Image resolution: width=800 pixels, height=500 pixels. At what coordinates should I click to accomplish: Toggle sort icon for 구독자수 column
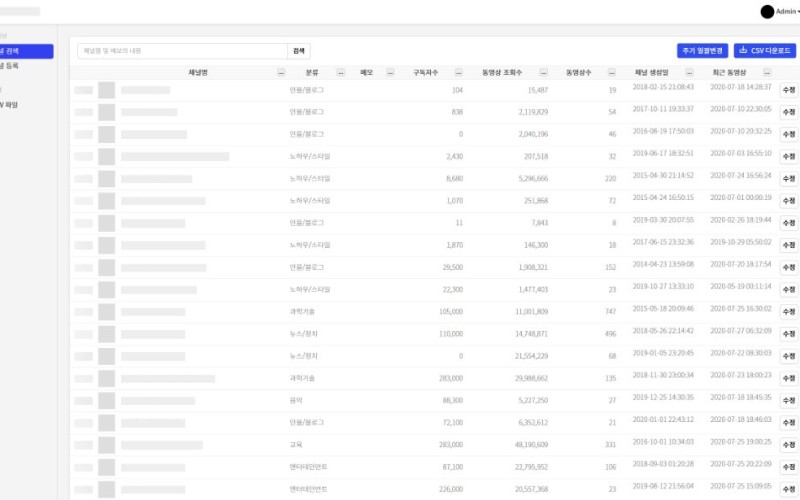pos(458,73)
